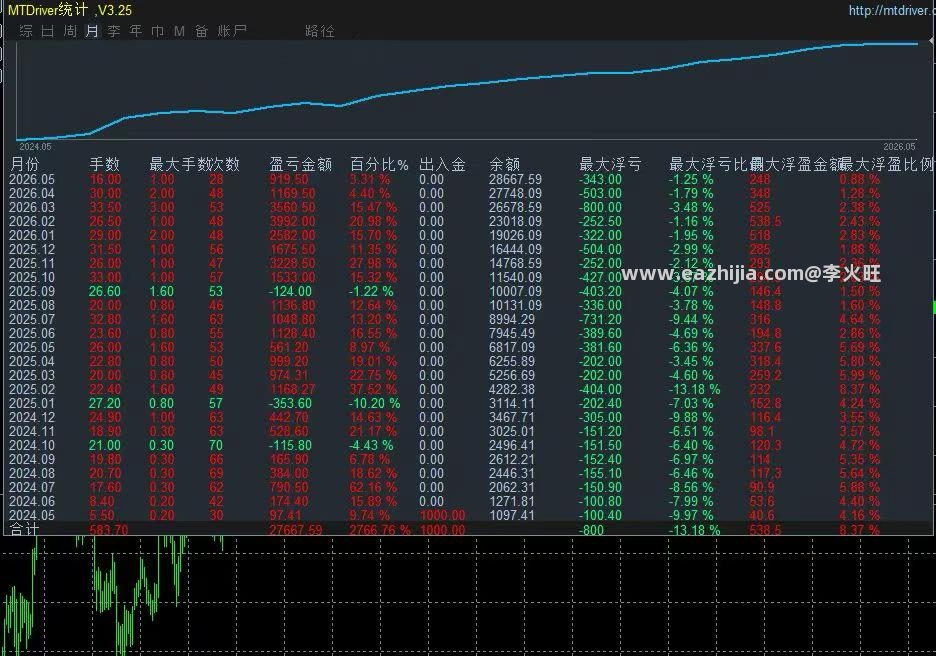Click the drawdown value -343.00
936x656 pixels.
pyautogui.click(x=600, y=179)
